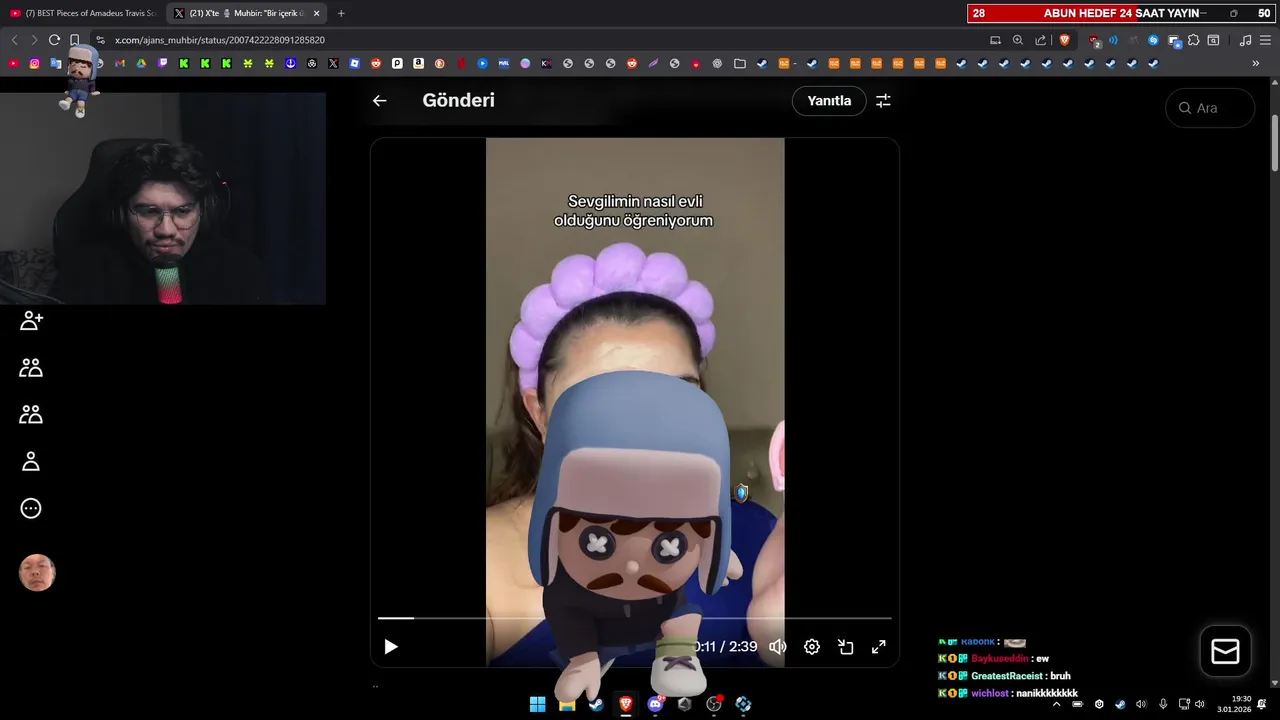Open the music note media control
This screenshot has height=720, width=1280.
pos(1245,40)
